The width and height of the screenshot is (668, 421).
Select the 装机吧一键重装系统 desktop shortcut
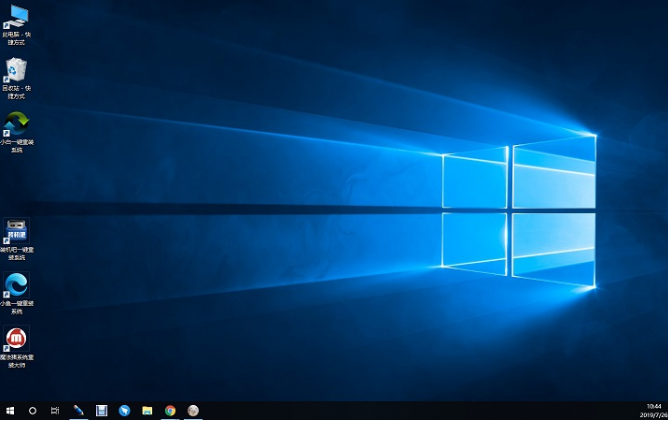[x=17, y=231]
